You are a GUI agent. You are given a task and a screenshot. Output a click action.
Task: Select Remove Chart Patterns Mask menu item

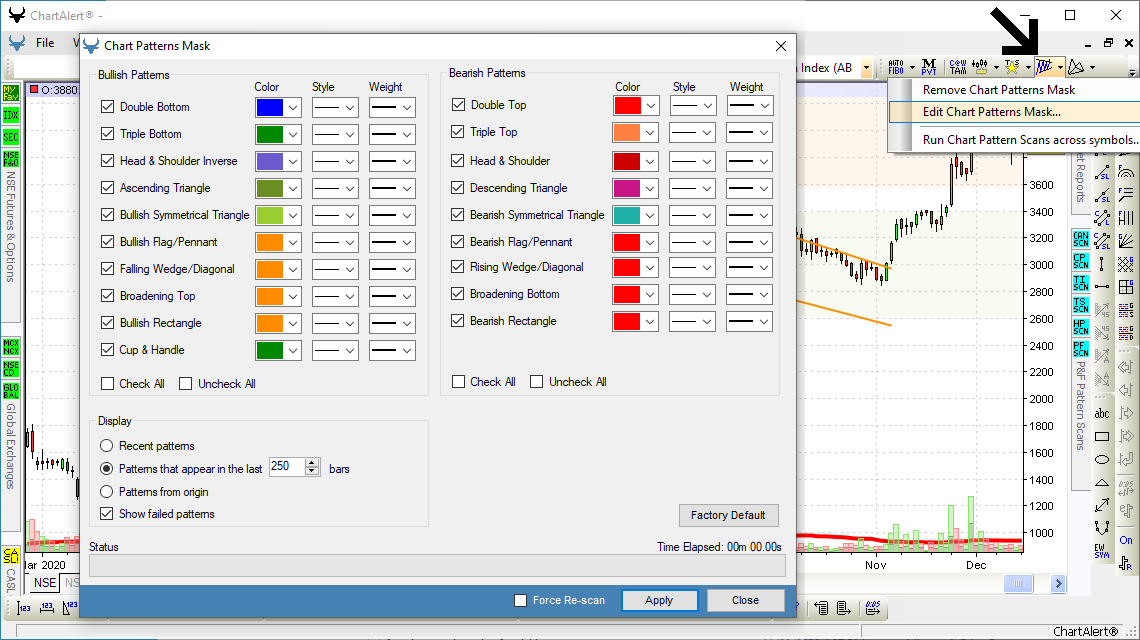999,90
